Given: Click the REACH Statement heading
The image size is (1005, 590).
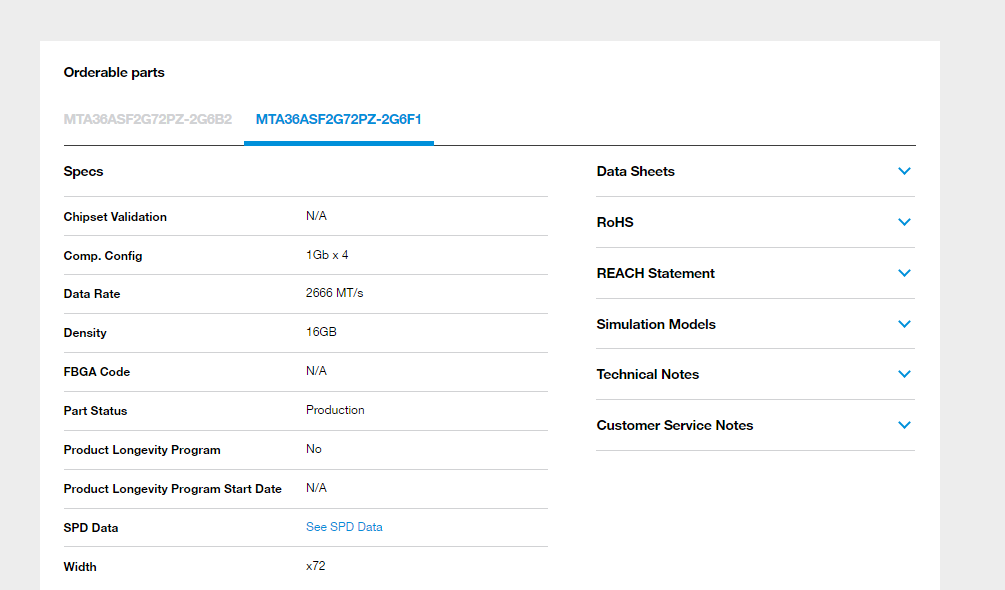Looking at the screenshot, I should tap(655, 273).
